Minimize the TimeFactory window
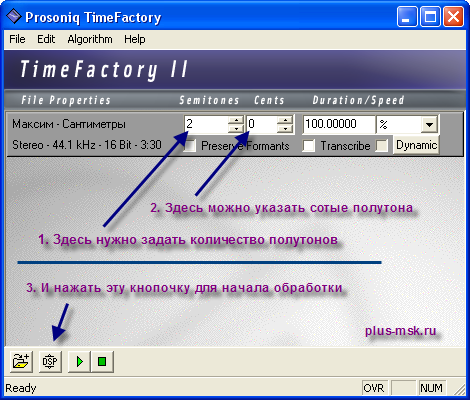 point(407,17)
